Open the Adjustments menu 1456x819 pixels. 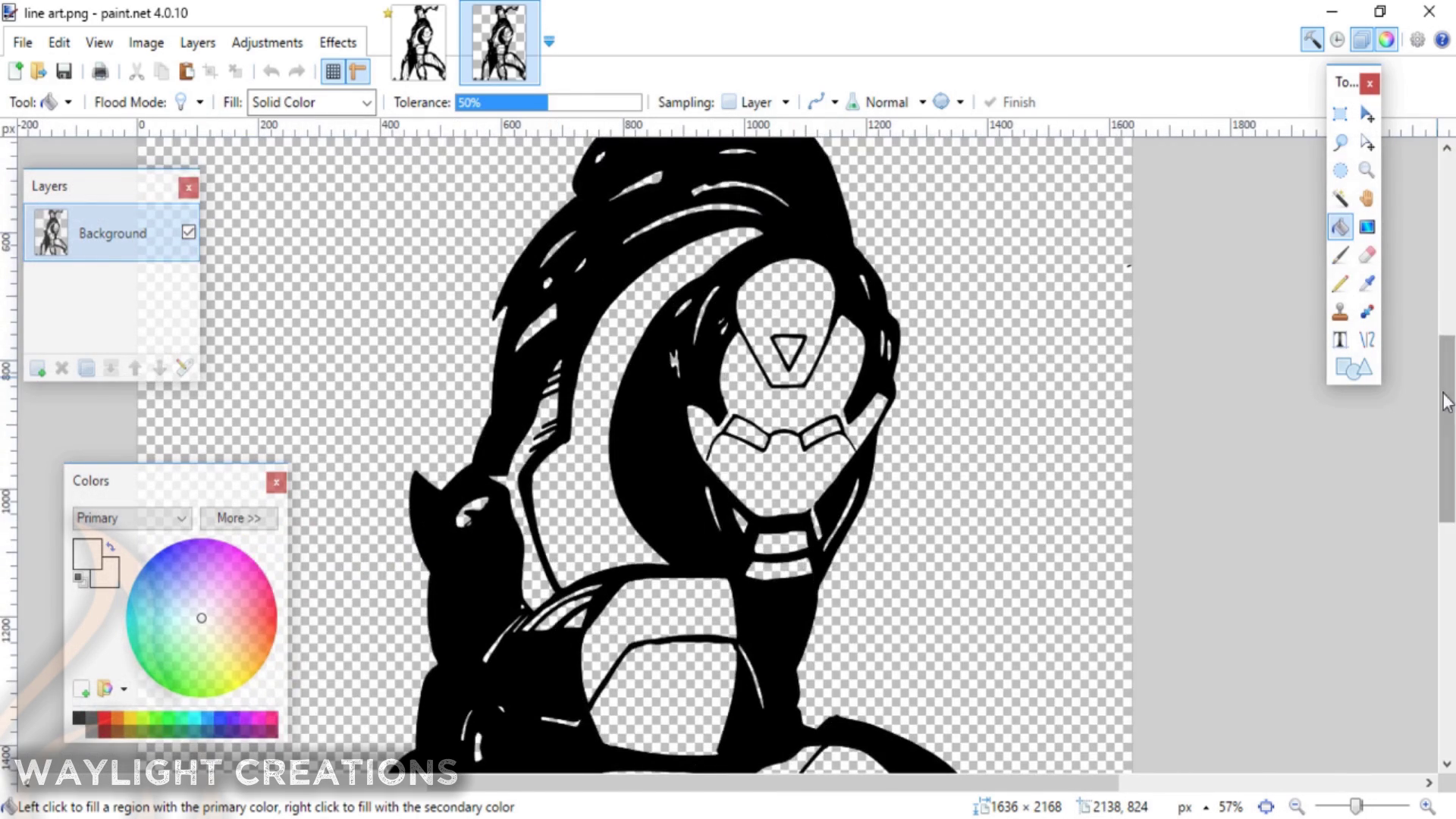(x=267, y=42)
